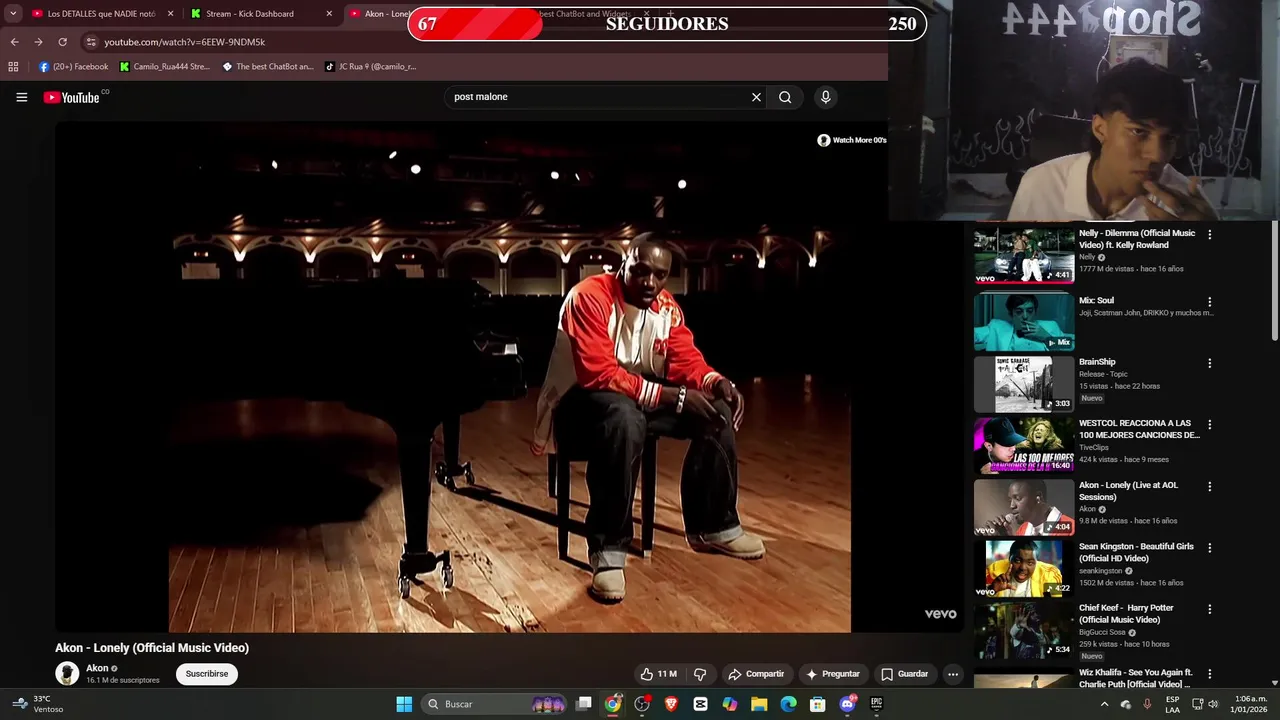The width and height of the screenshot is (1280, 720).
Task: Play Sean Kingston Beautiful Girls thumbnail
Action: point(1024,568)
